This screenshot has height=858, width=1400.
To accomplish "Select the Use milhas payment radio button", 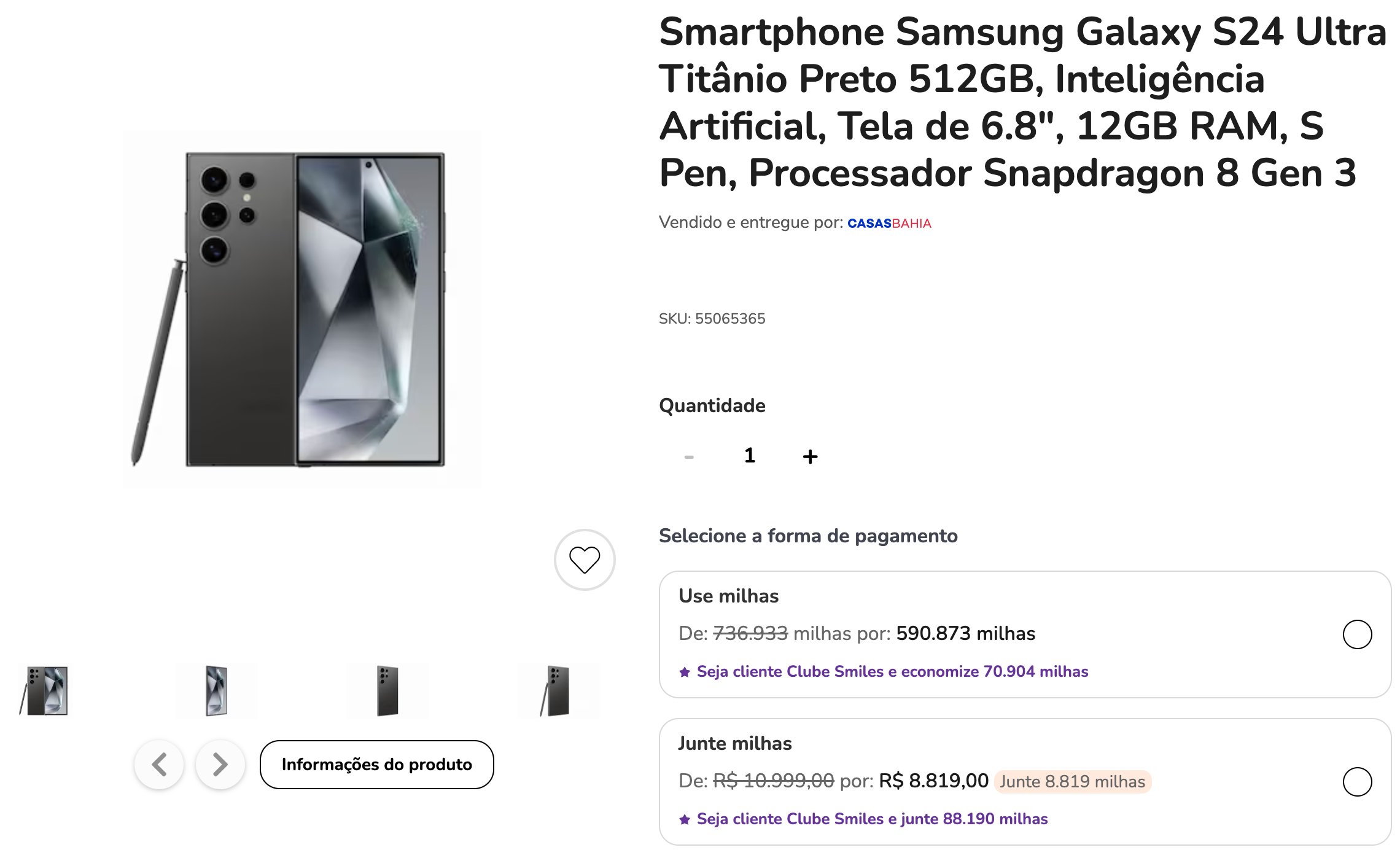I will pos(1357,634).
